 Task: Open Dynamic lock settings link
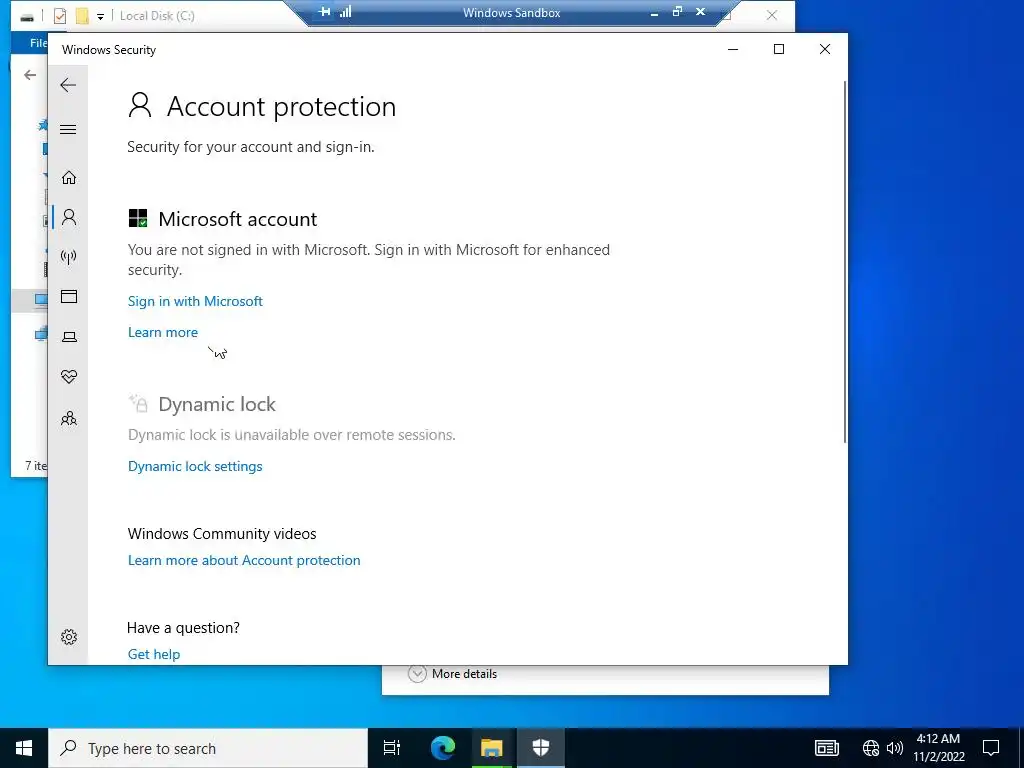point(195,466)
